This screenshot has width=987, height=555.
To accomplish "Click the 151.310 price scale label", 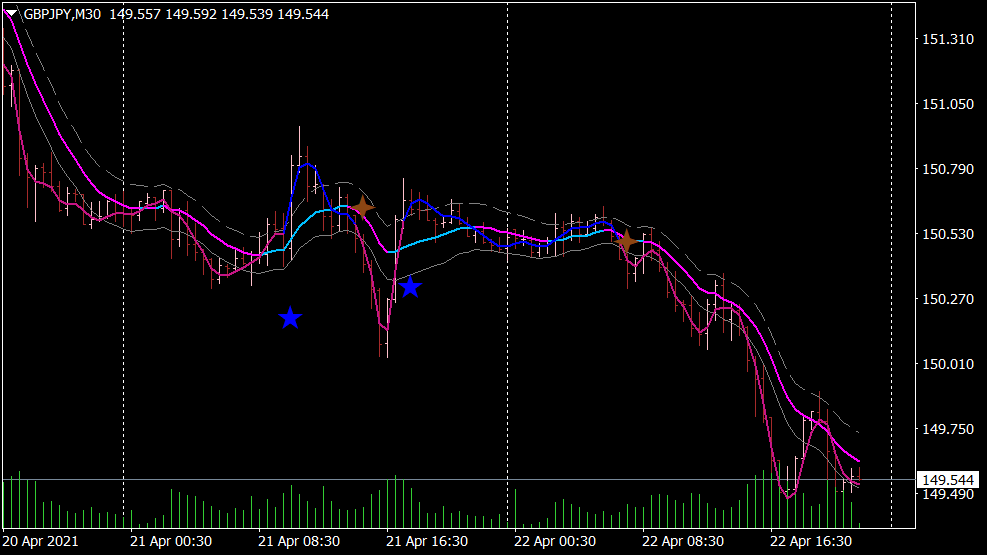I will click(947, 39).
